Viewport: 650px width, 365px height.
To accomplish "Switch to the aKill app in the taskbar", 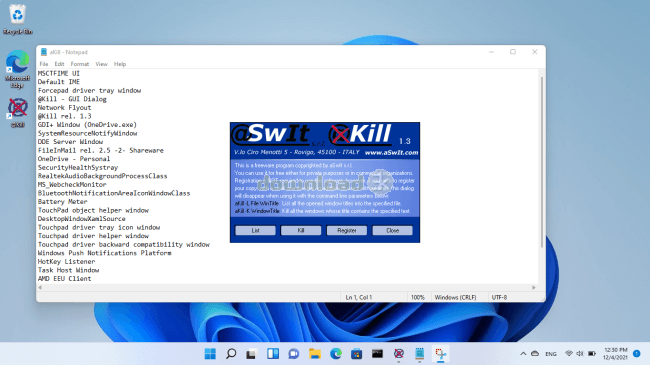I will pyautogui.click(x=399, y=354).
